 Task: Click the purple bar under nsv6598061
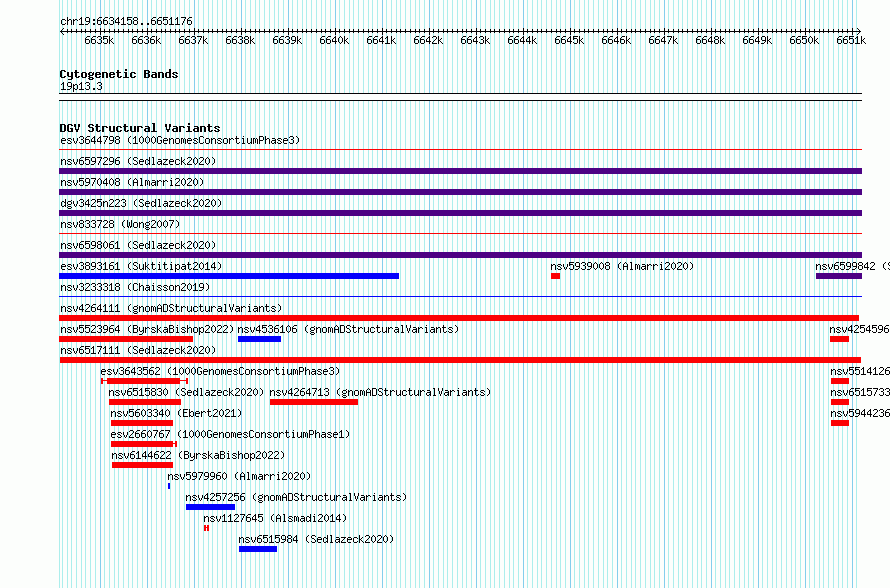460,255
